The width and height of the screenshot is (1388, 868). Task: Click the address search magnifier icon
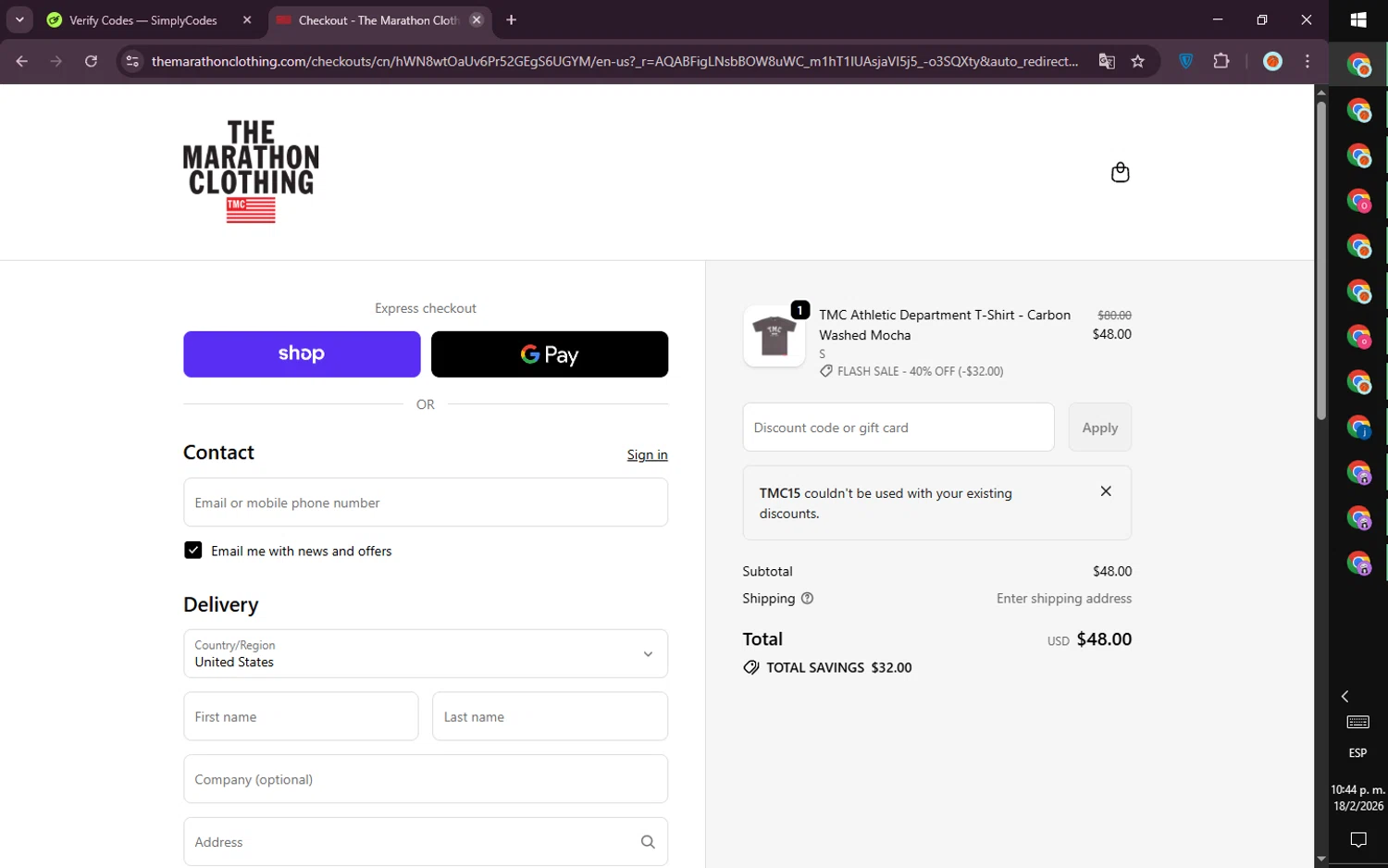648,842
